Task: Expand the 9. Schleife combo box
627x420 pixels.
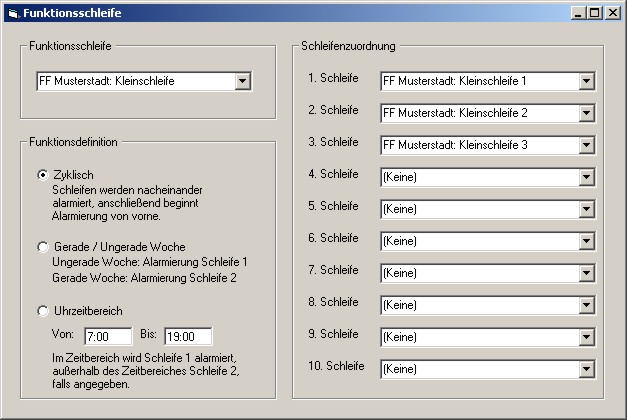Action: point(587,337)
